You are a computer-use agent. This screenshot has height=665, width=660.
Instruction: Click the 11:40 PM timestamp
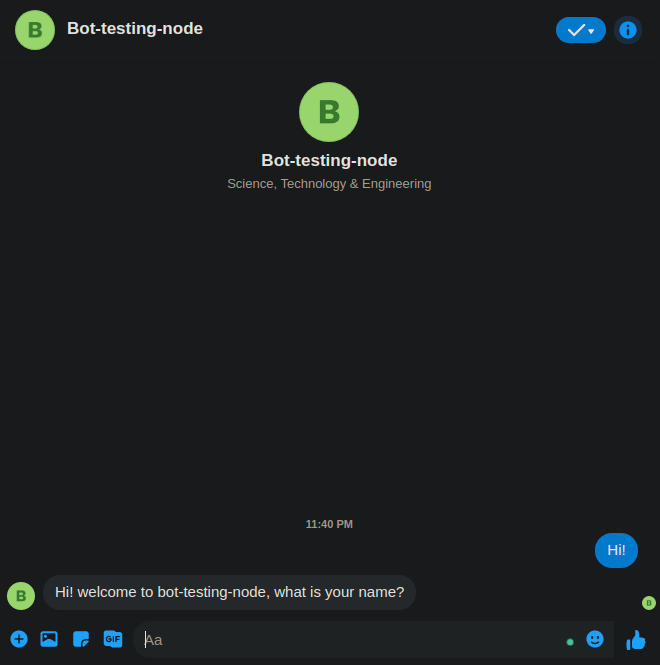[329, 524]
